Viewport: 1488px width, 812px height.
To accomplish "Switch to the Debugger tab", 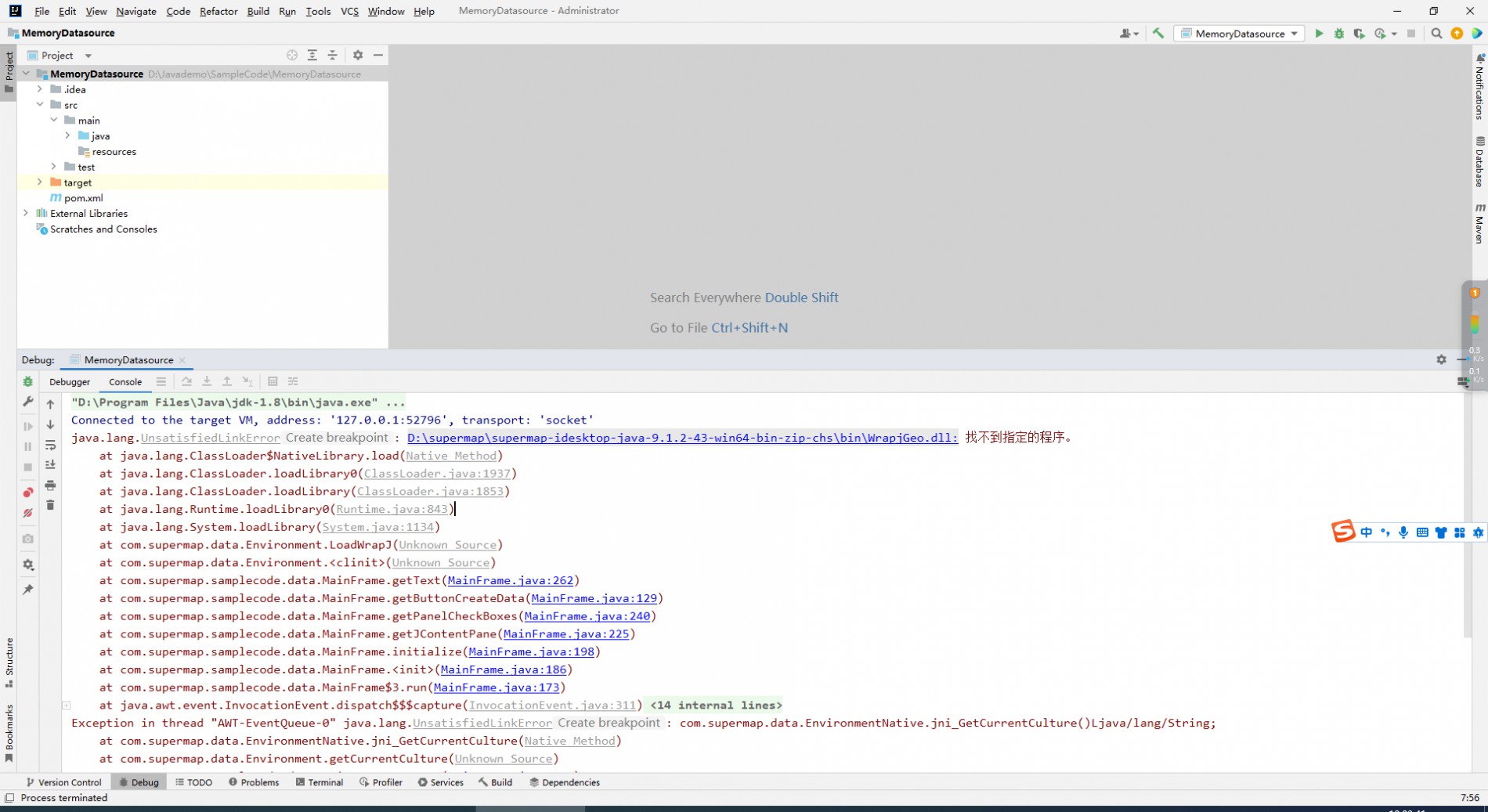I will pos(70,382).
